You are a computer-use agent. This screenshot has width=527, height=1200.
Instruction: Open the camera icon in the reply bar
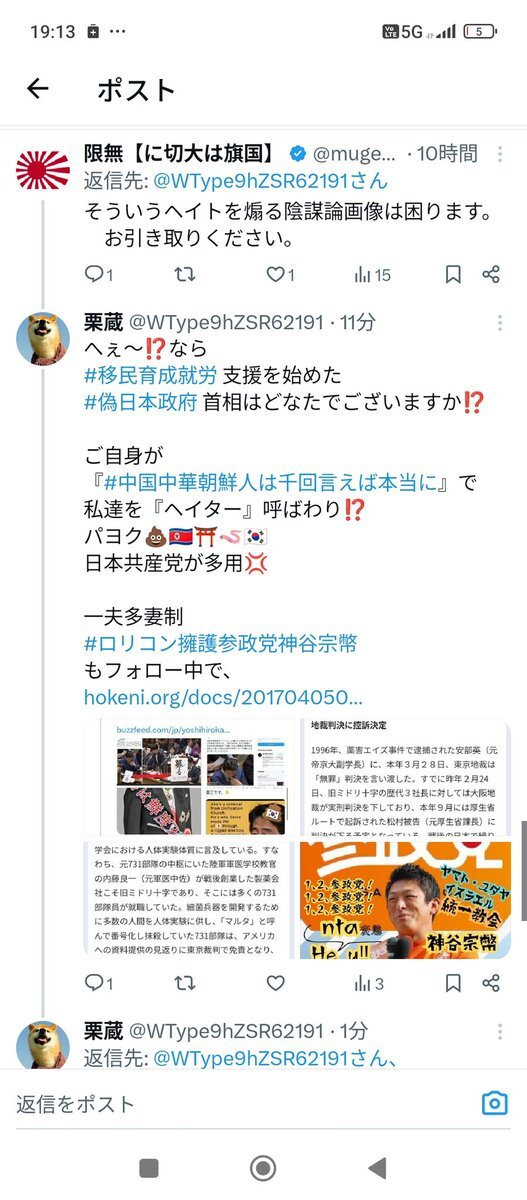[x=494, y=1103]
